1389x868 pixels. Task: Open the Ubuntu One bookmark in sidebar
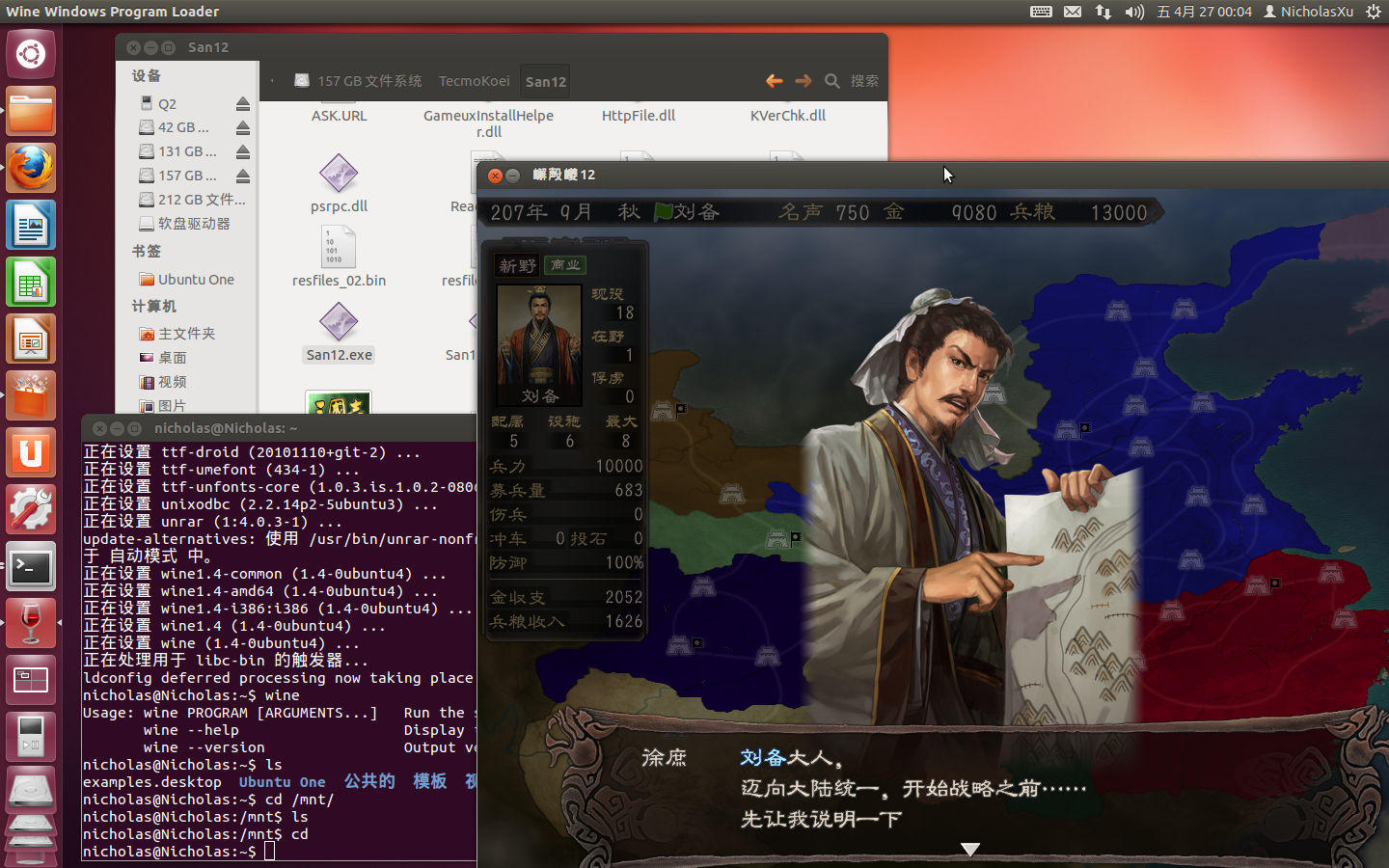click(187, 280)
